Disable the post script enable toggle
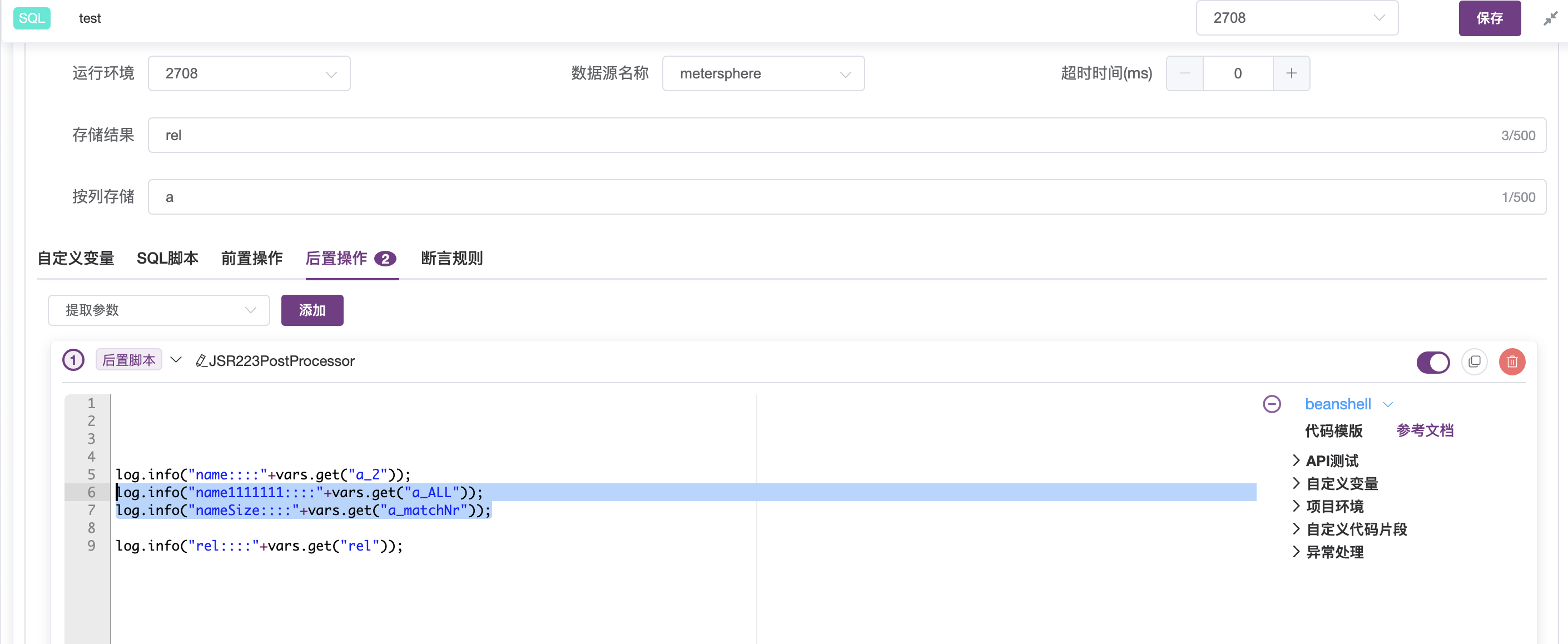The image size is (1568, 644). pyautogui.click(x=1433, y=361)
